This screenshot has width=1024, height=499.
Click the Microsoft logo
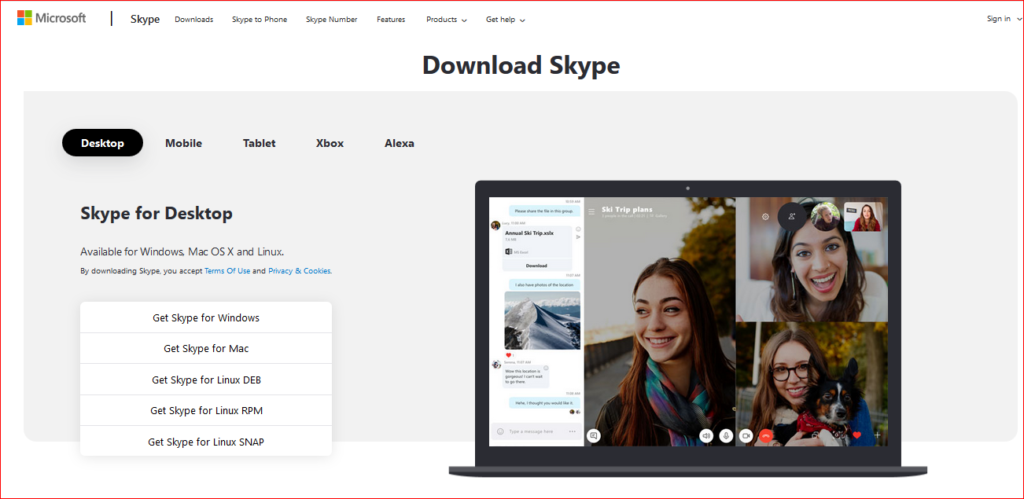51,18
